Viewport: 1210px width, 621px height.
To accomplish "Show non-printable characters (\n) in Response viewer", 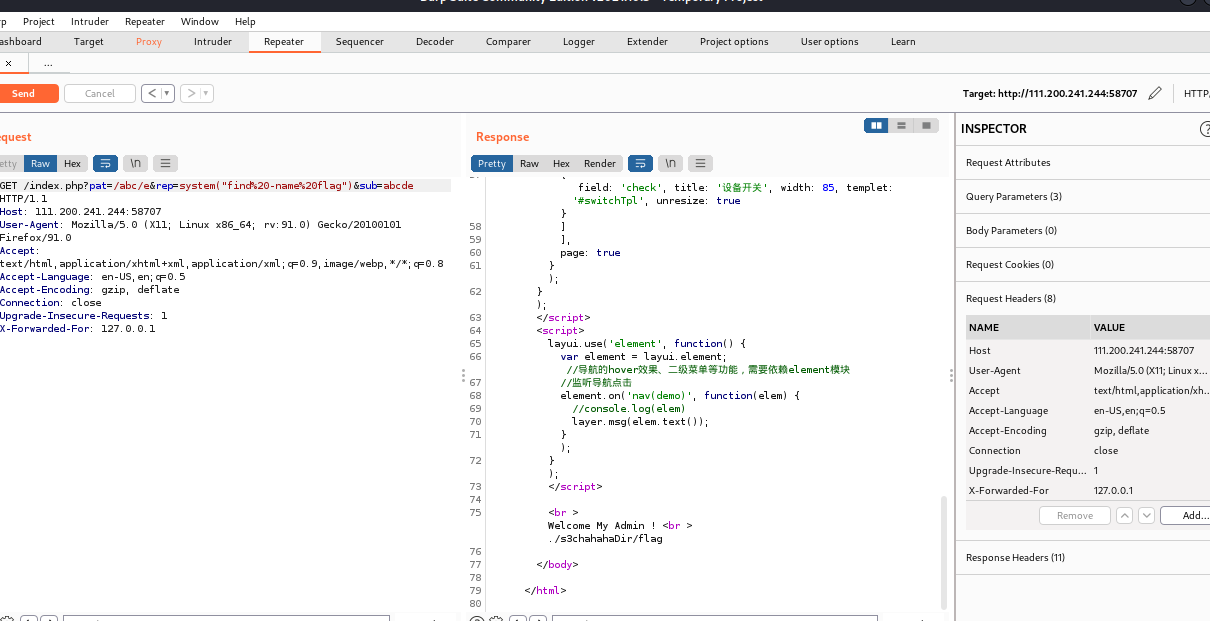I will click(671, 163).
